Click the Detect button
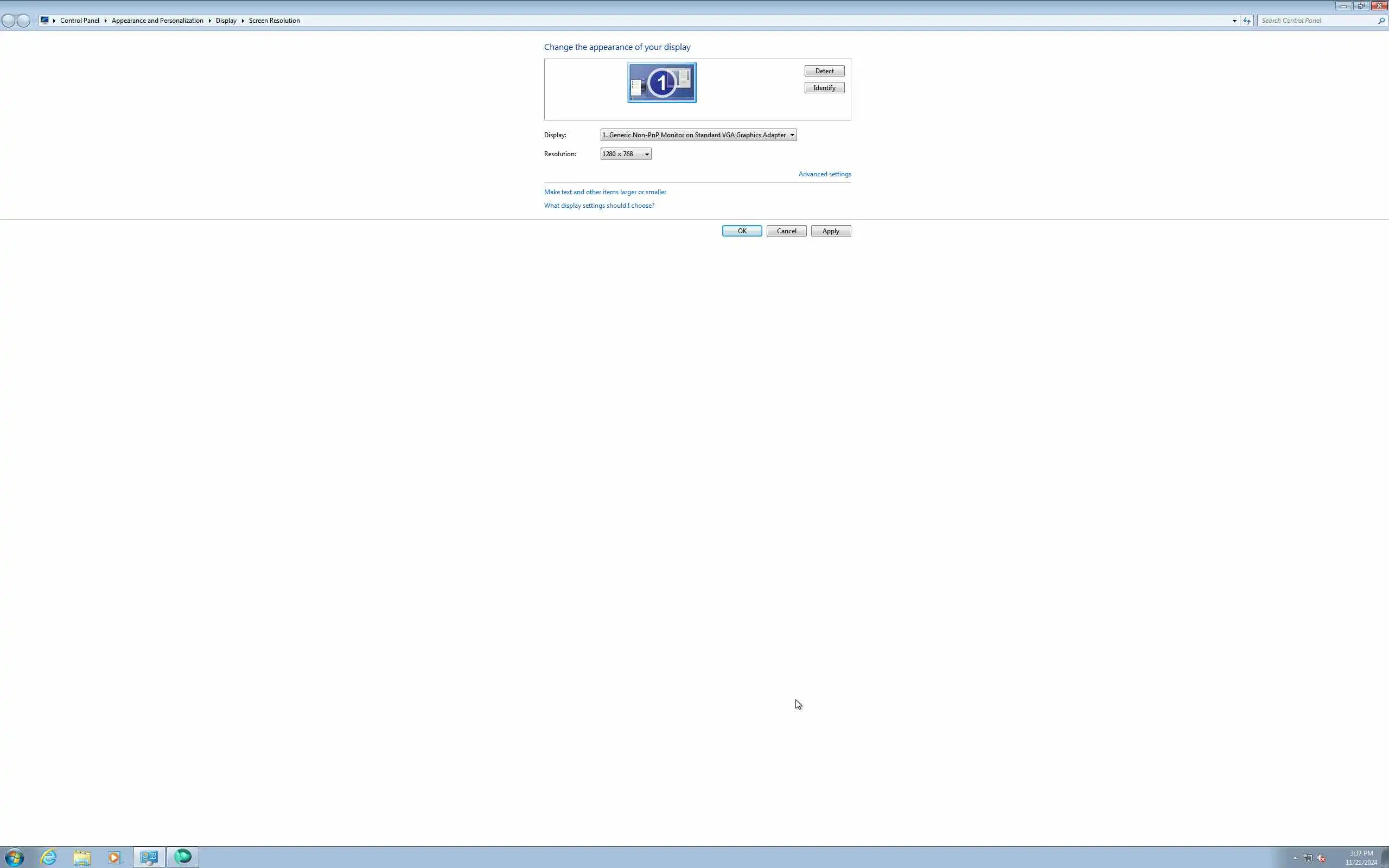The image size is (1389, 868). (824, 71)
